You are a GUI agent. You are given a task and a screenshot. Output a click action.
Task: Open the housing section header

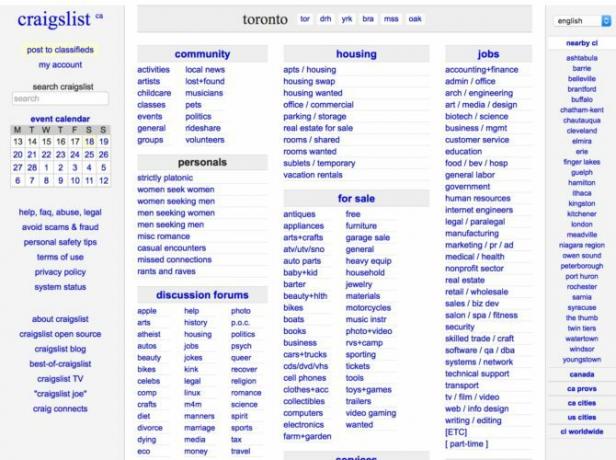pos(356,54)
